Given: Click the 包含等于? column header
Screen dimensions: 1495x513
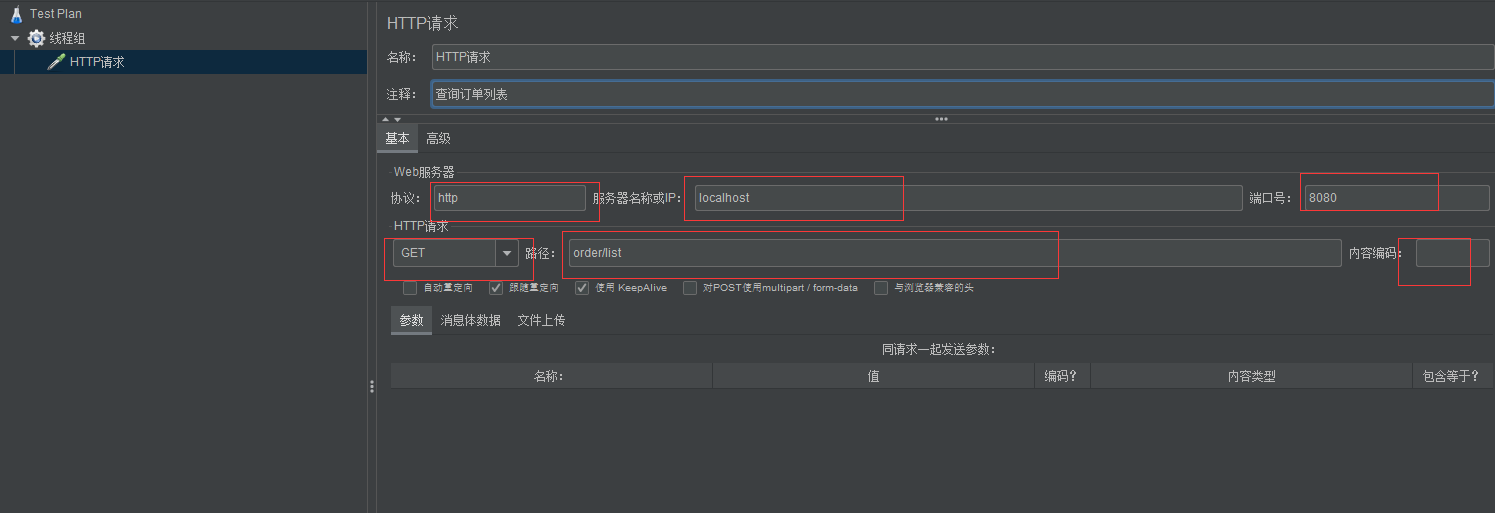Looking at the screenshot, I should pos(1452,376).
